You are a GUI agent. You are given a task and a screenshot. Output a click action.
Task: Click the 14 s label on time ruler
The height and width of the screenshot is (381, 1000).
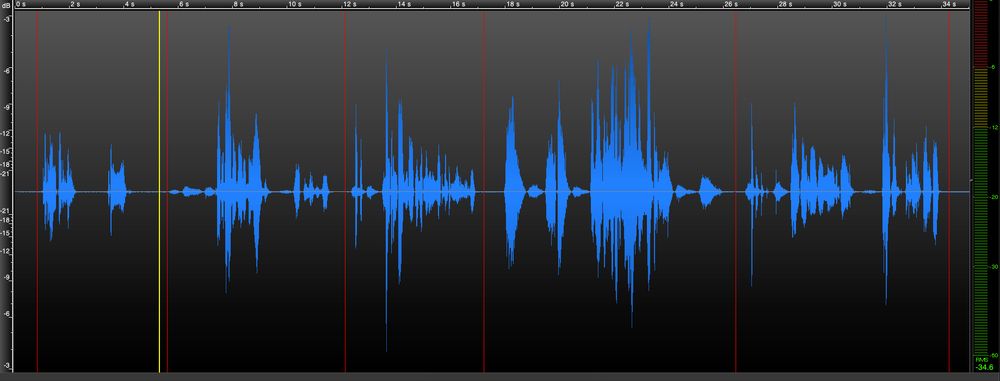404,4
